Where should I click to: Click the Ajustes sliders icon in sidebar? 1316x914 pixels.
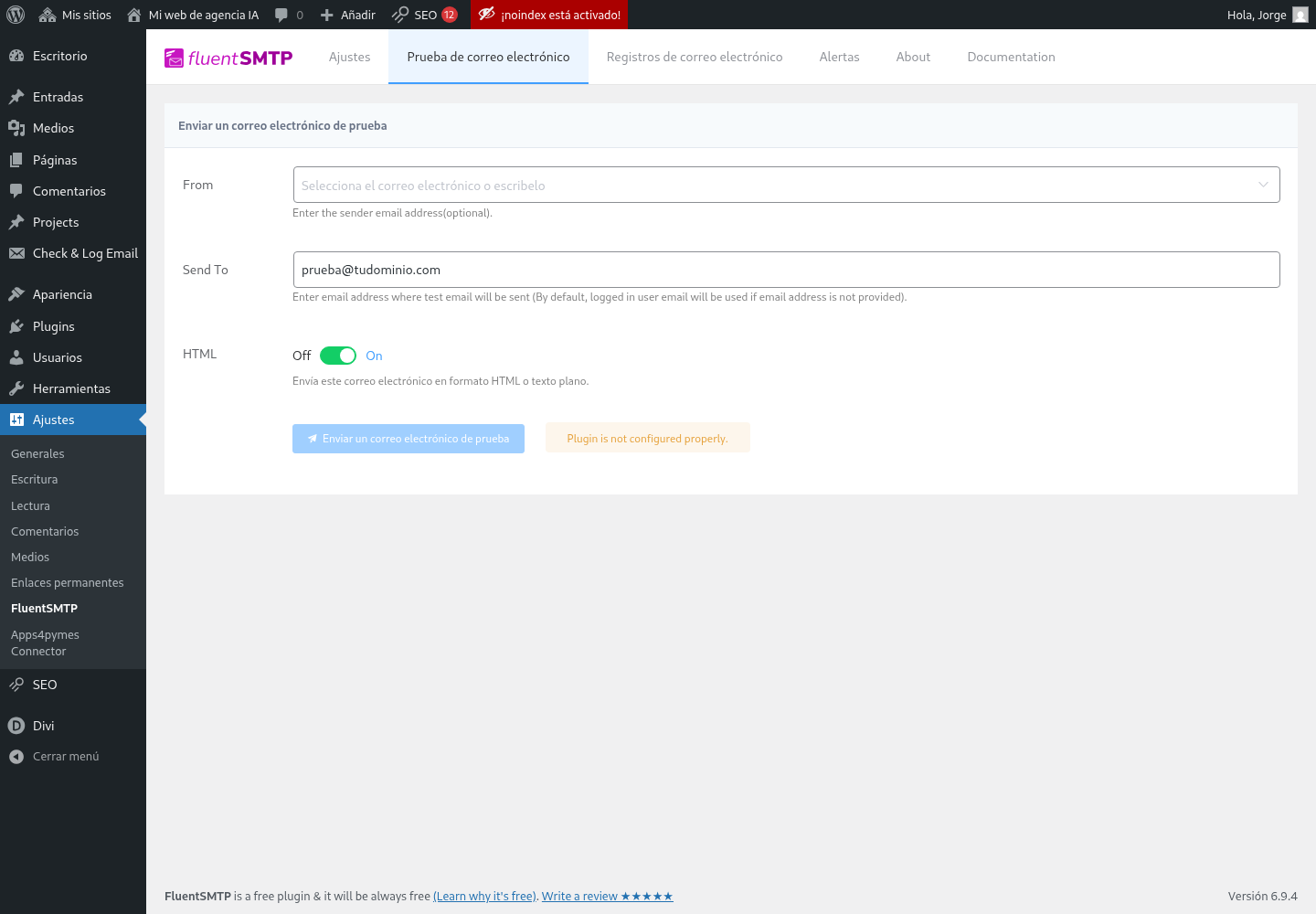point(16,420)
